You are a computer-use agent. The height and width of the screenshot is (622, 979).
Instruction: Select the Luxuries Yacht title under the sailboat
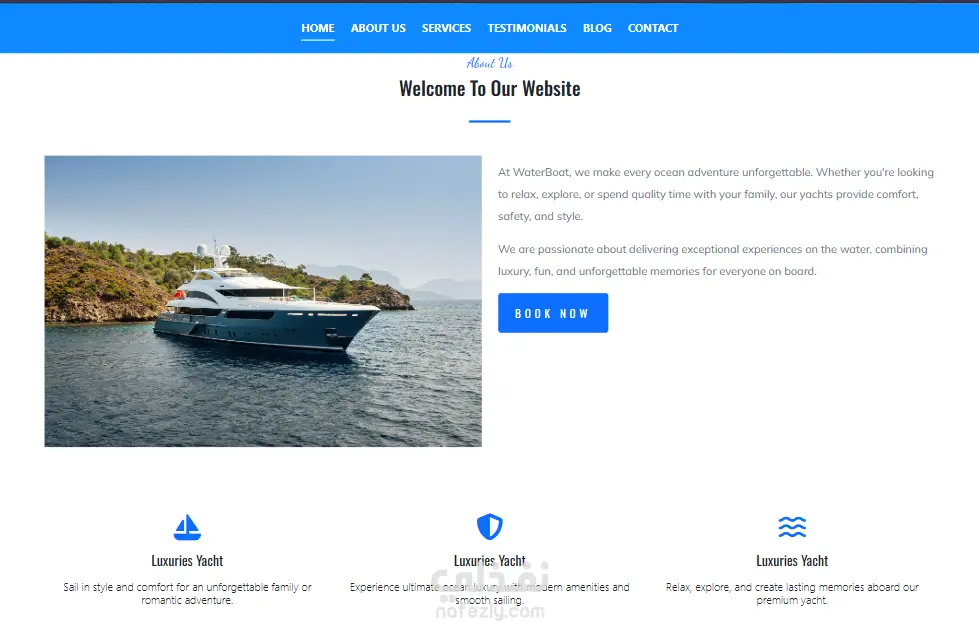click(x=187, y=561)
